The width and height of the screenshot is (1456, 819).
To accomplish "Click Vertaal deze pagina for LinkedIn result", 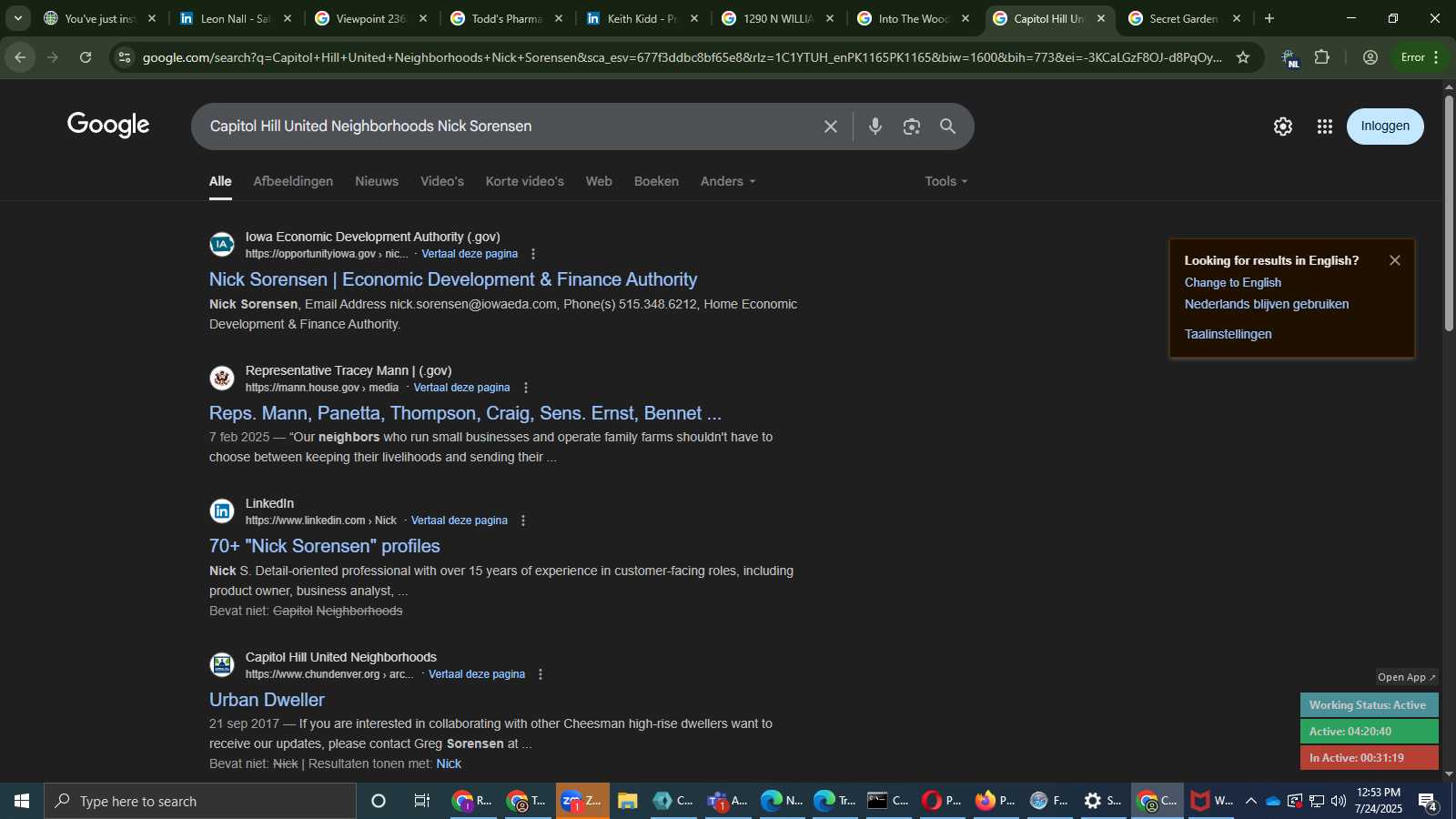I will point(460,521).
